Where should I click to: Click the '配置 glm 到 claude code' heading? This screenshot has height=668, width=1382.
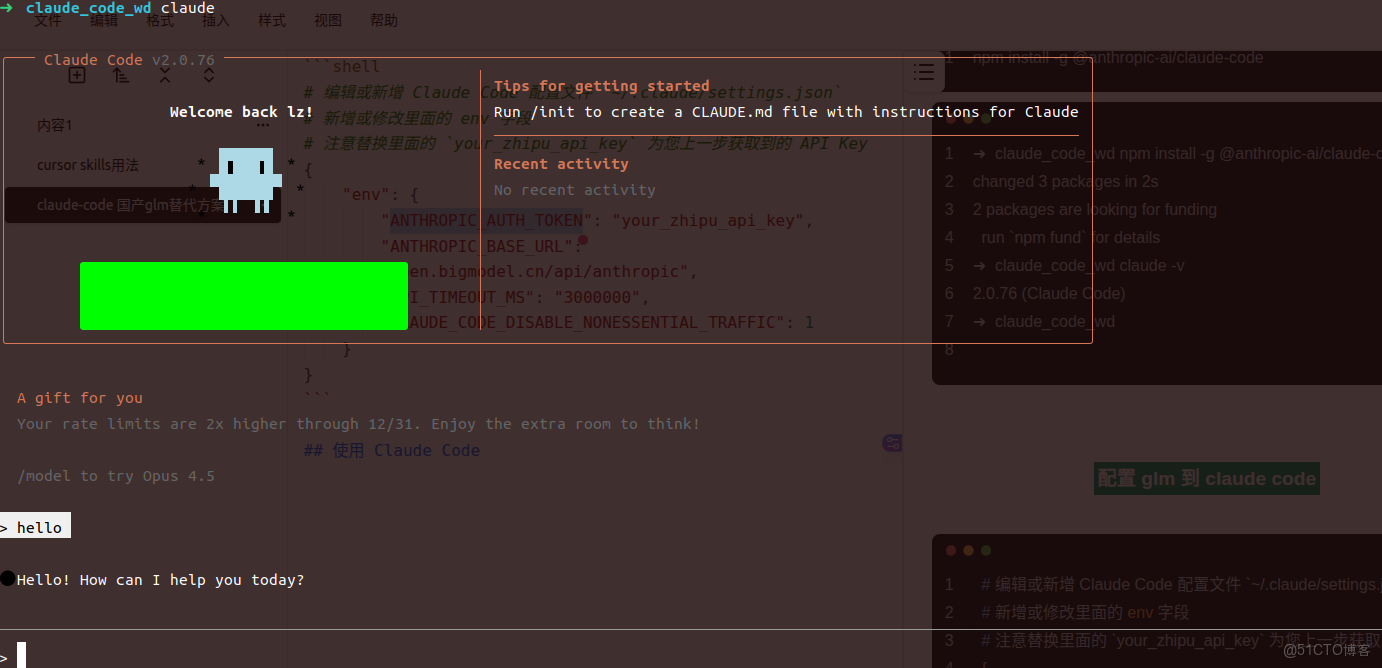[x=1206, y=479]
